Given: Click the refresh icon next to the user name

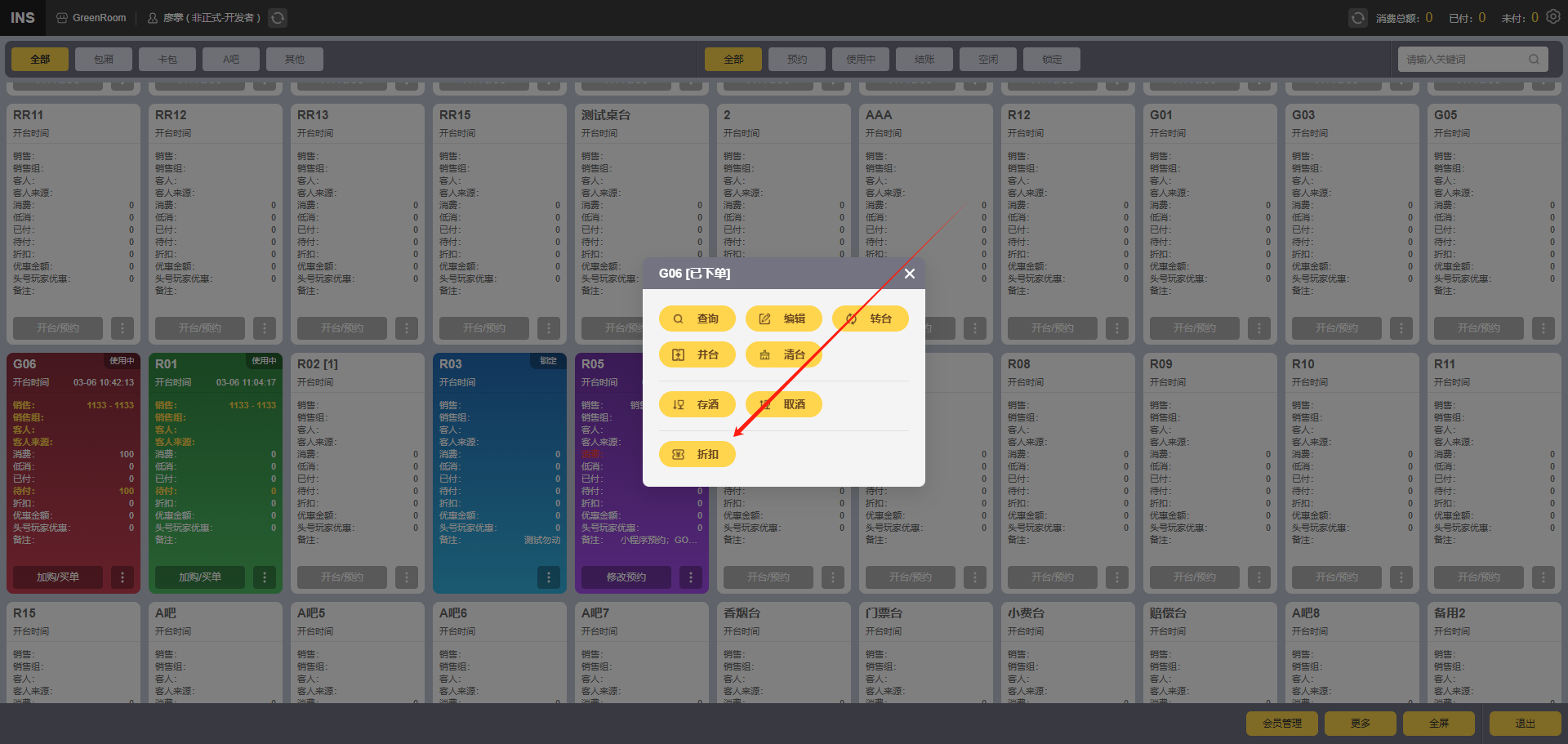Looking at the screenshot, I should coord(278,17).
